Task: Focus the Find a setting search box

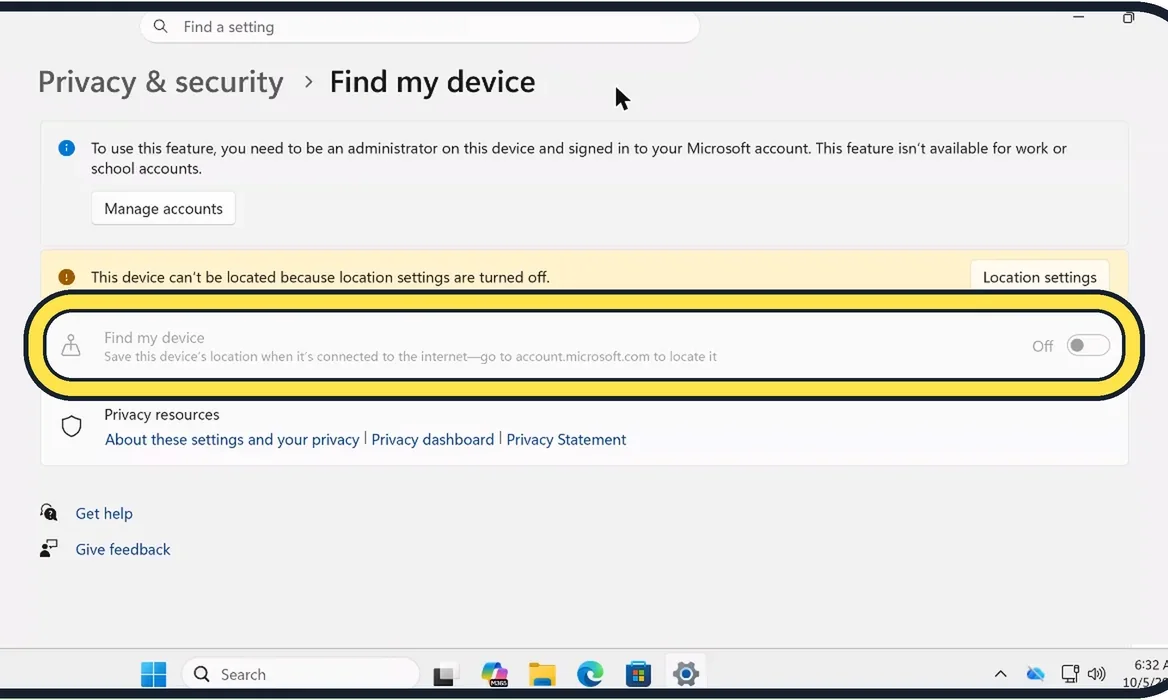Action: pos(419,27)
